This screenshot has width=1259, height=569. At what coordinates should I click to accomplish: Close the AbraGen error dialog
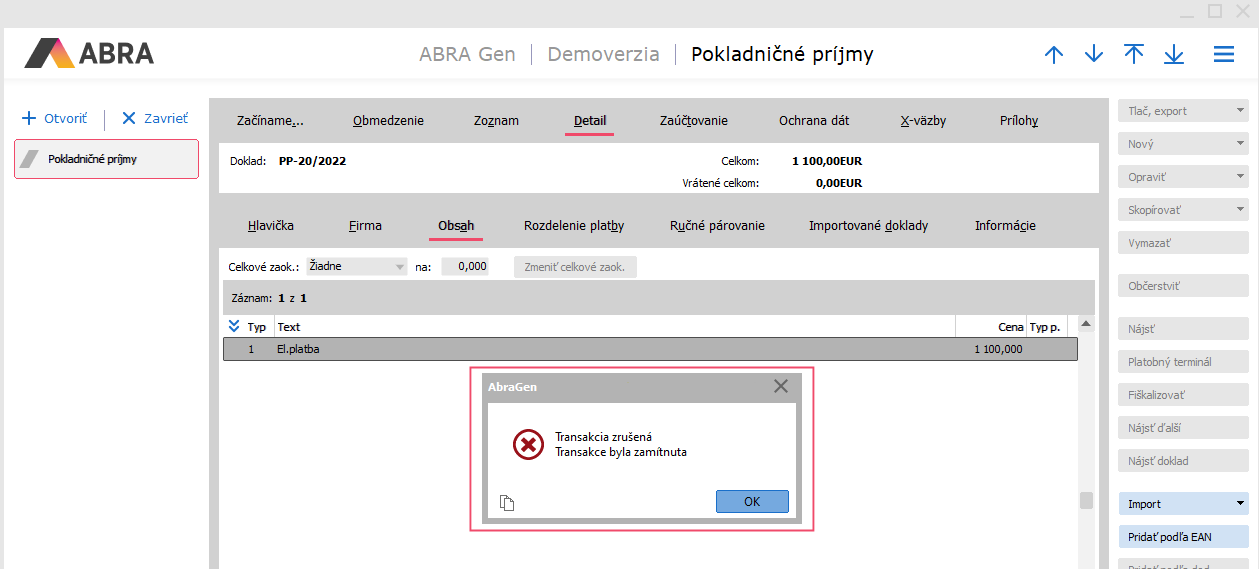[781, 386]
